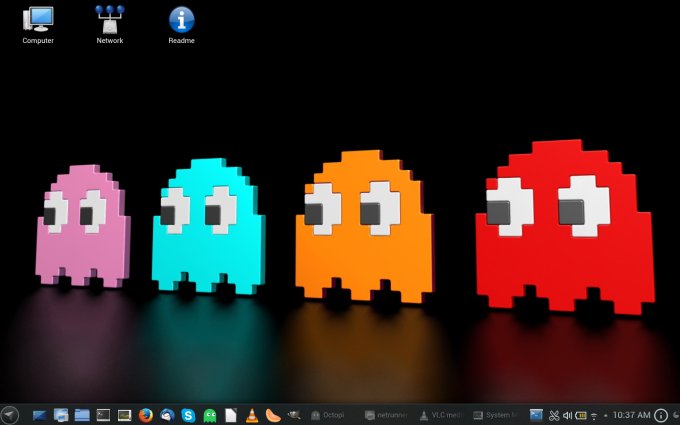The width and height of the screenshot is (680, 425).
Task: Launch the desktop windows preview icon
Action: 61,415
